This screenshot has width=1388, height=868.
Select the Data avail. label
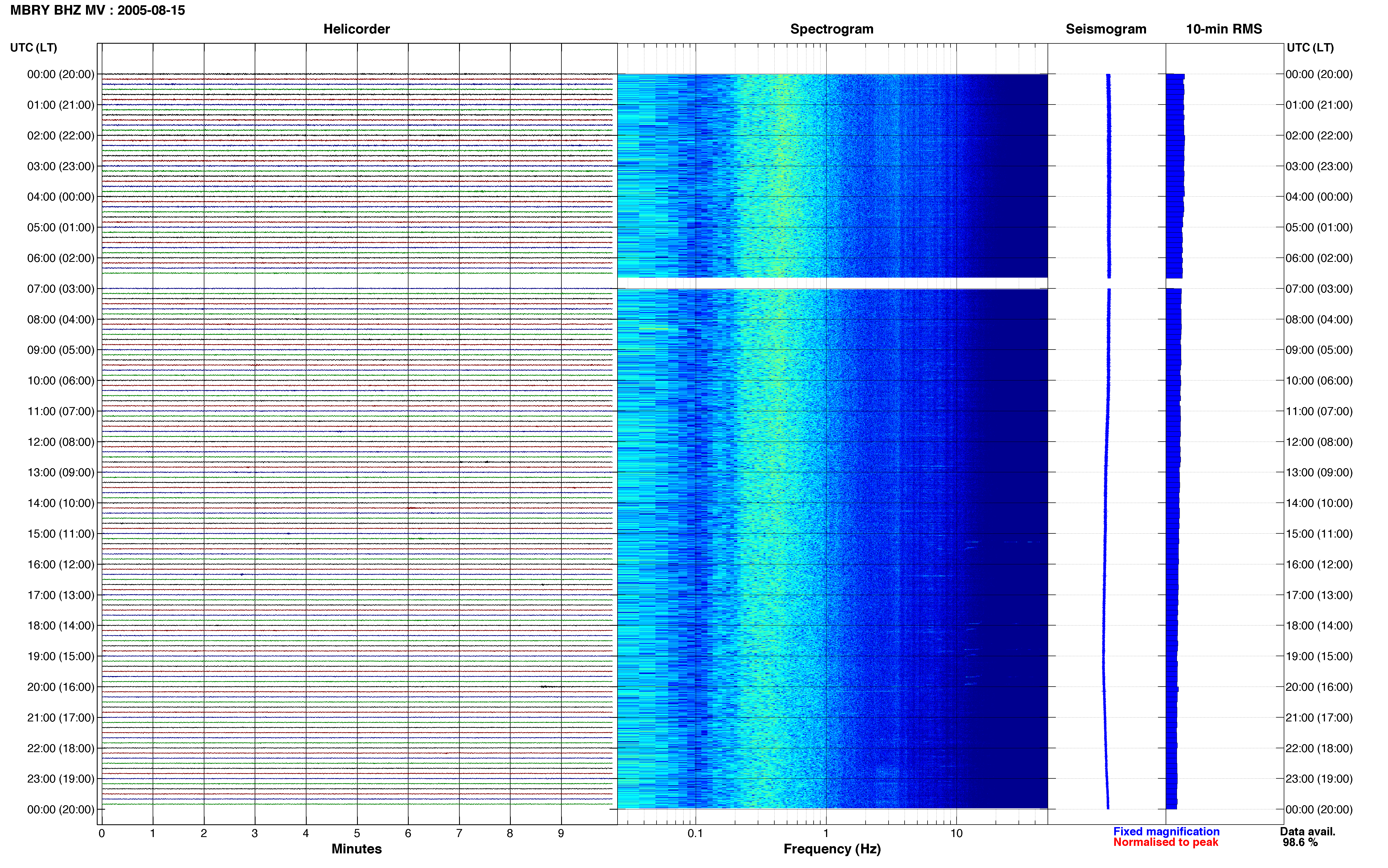point(1308,832)
